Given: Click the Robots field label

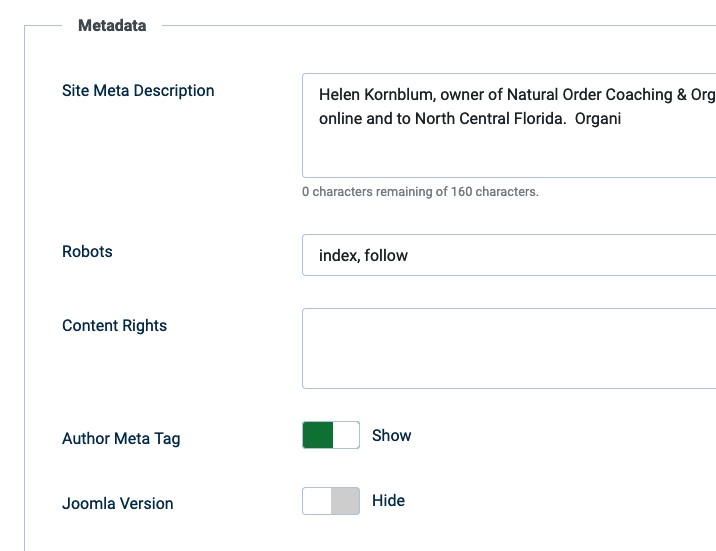Looking at the screenshot, I should [x=87, y=251].
